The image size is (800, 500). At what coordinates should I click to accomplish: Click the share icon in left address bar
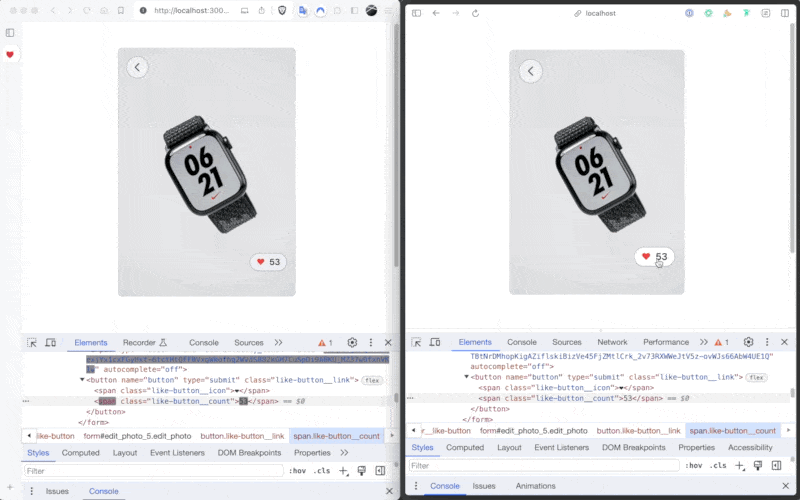262,10
